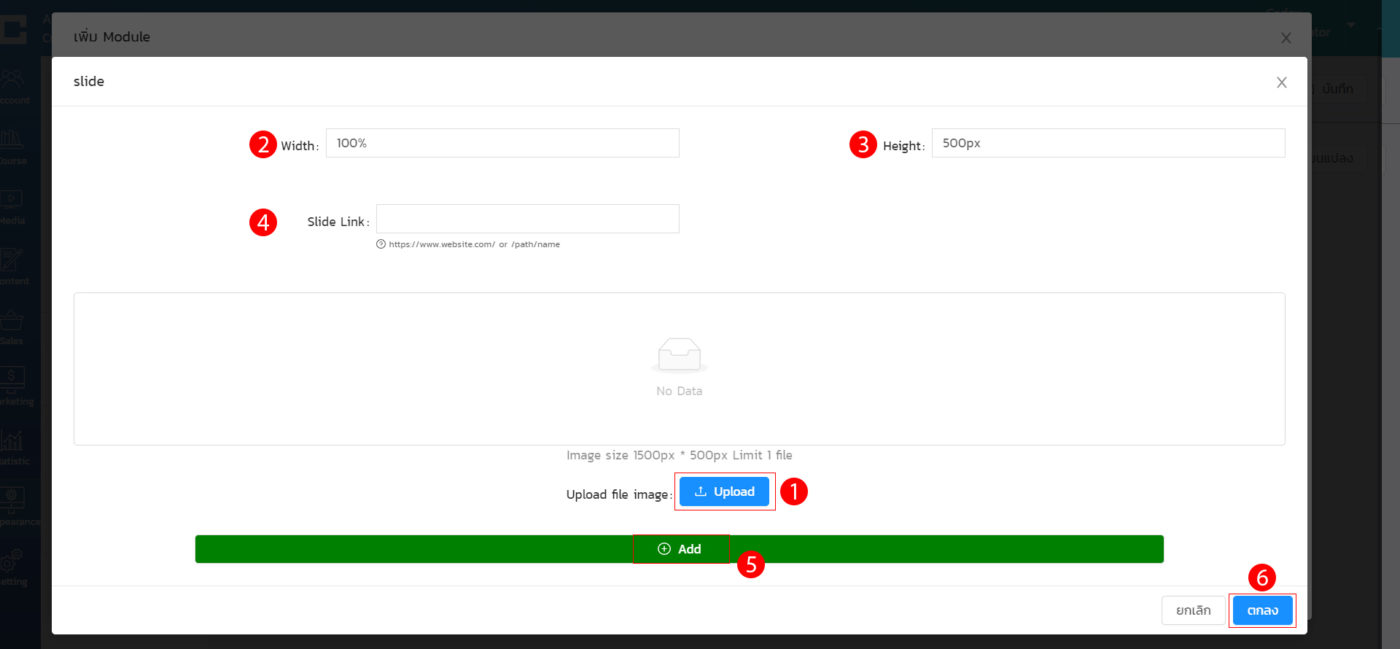Expand the user dropdown arrow at top right

pyautogui.click(x=1352, y=25)
